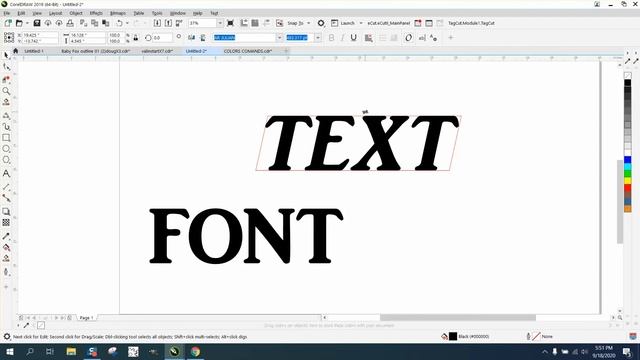Open the Bitmaps menu
This screenshot has height=360, width=640.
pos(118,13)
